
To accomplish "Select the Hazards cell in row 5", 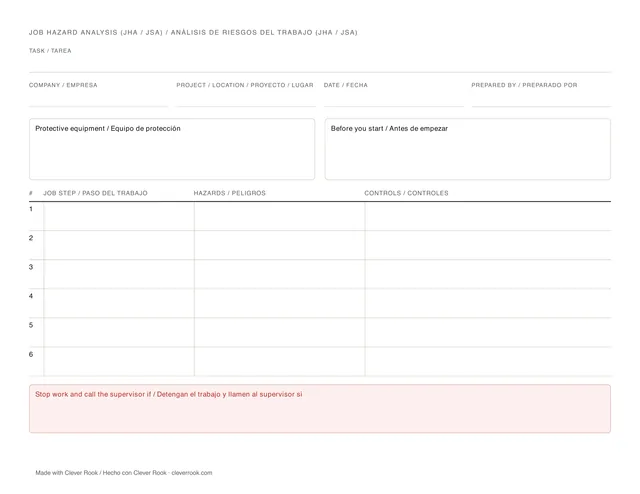I will pyautogui.click(x=280, y=332).
